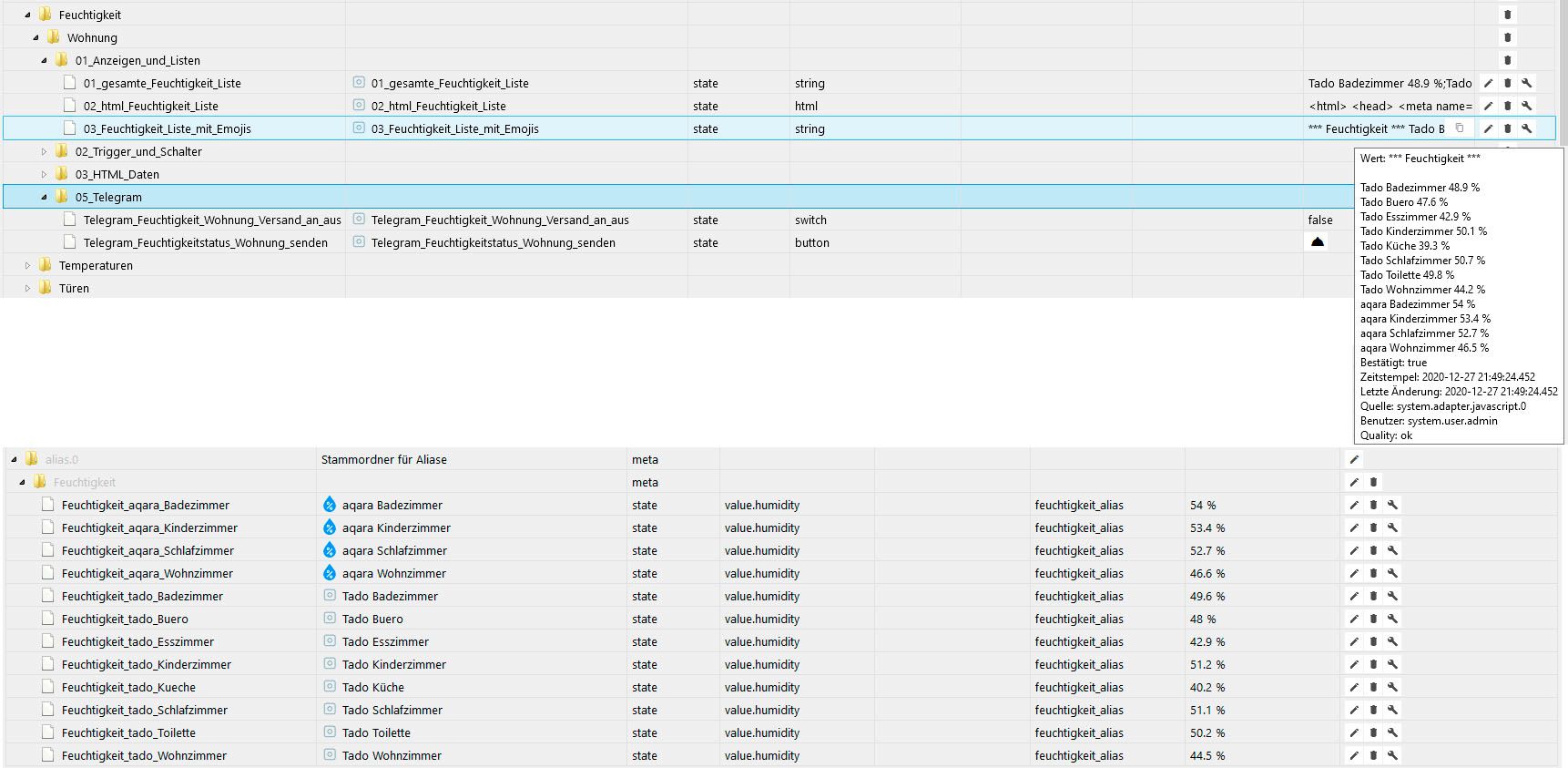
Task: Copy the value of 03_Feuchtigkeit_Liste_mit_Emojis
Action: point(1460,128)
